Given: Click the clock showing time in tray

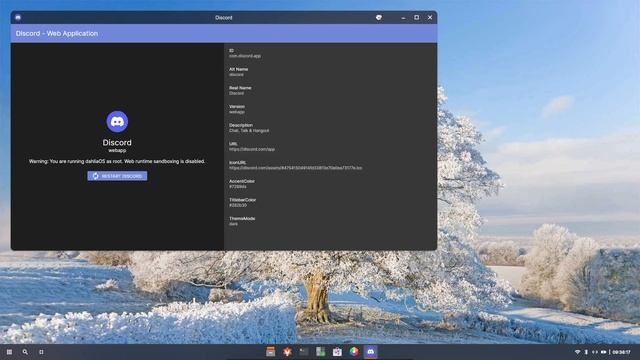Looking at the screenshot, I should (621, 352).
